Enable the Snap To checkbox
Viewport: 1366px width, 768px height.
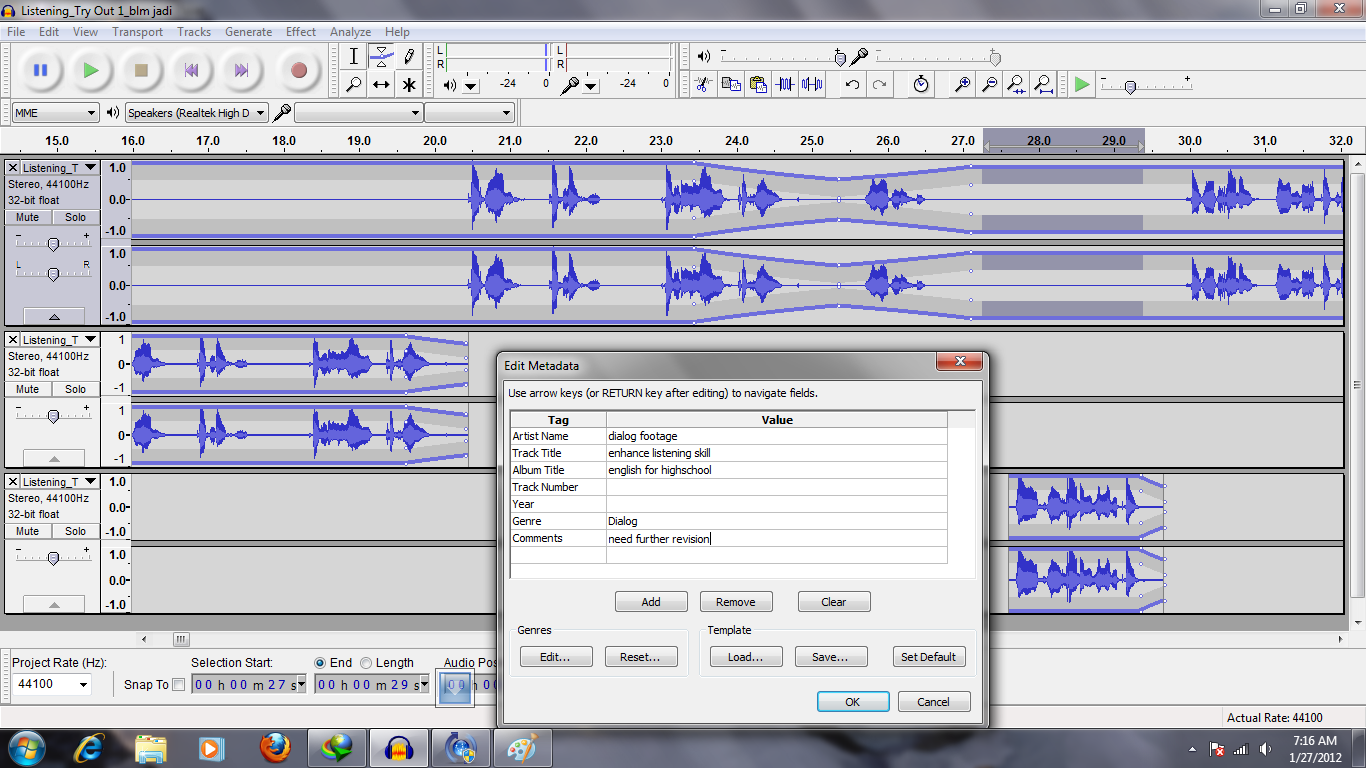point(179,685)
